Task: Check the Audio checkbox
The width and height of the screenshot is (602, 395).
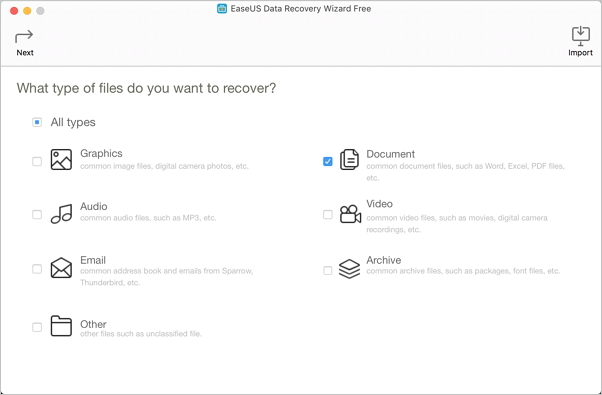Action: (x=37, y=214)
